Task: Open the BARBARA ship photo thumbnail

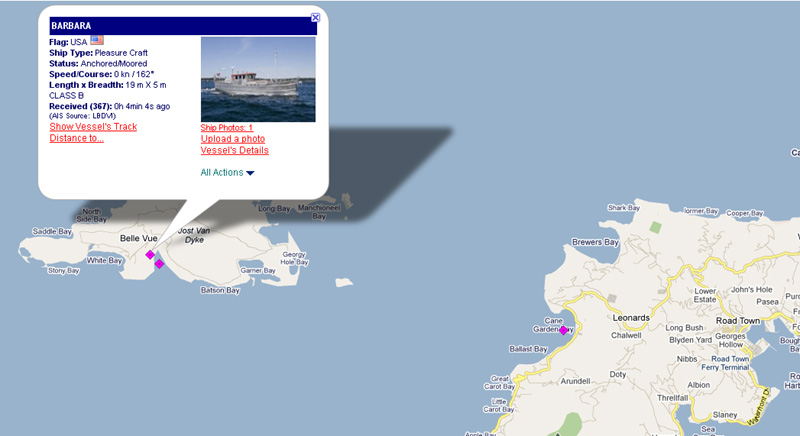Action: point(258,79)
